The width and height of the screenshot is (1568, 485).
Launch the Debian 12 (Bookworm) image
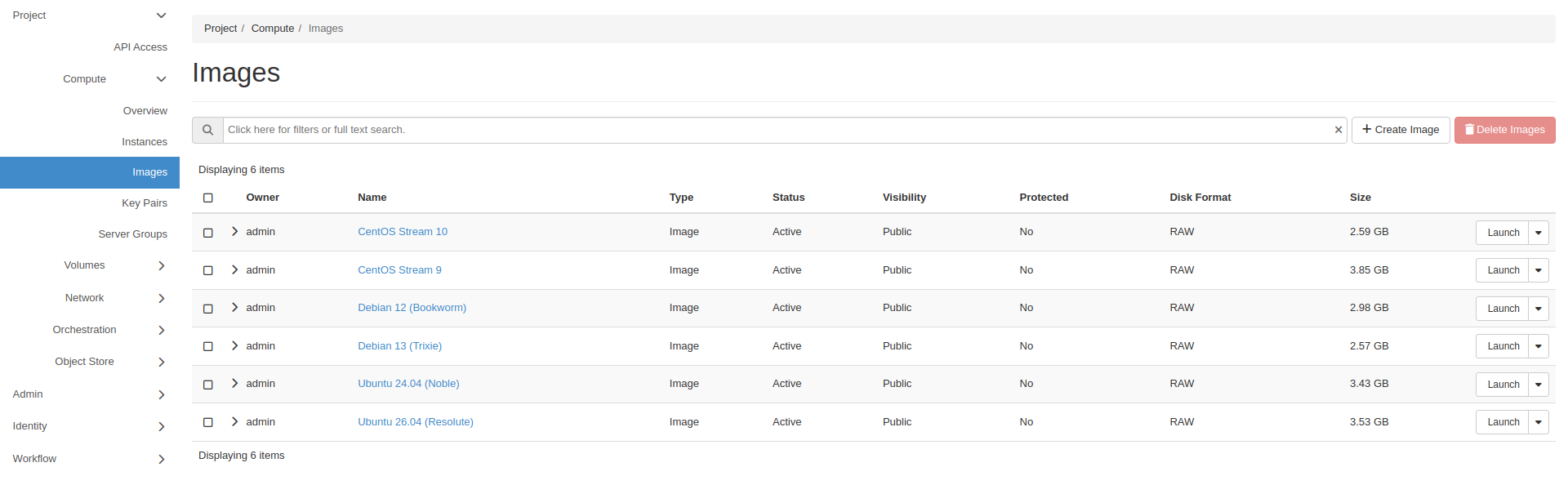[x=1503, y=309]
